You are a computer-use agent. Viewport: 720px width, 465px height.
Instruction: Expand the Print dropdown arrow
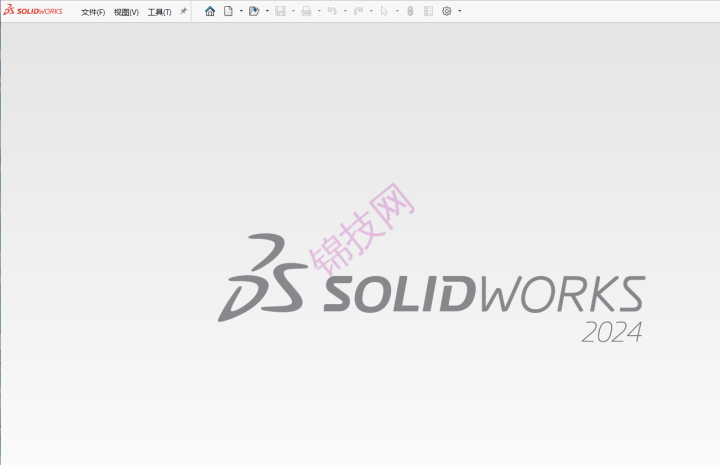click(x=319, y=11)
